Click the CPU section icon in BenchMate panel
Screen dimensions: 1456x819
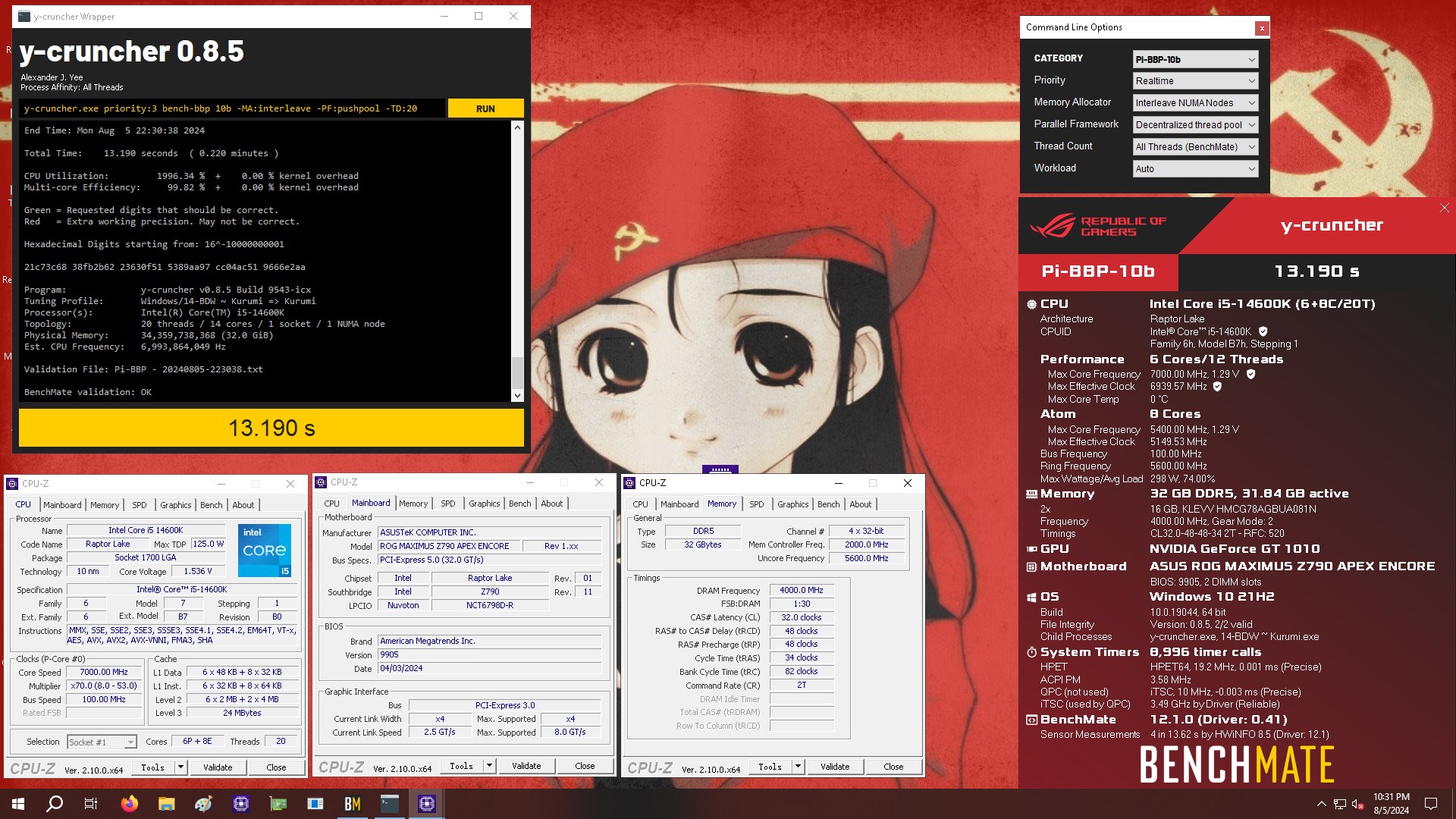[x=1031, y=304]
